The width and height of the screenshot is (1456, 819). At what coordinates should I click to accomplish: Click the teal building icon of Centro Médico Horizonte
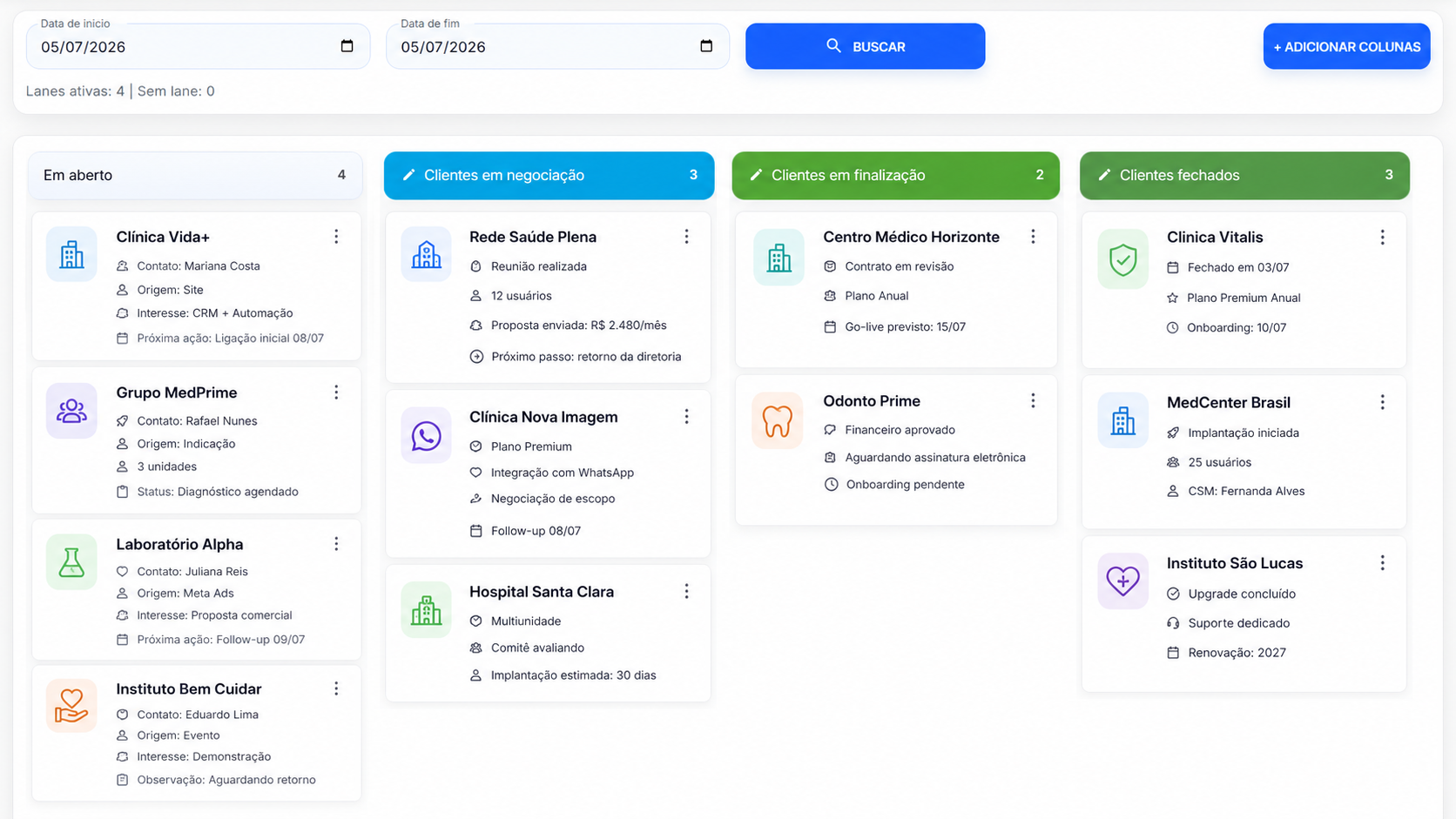pos(779,258)
